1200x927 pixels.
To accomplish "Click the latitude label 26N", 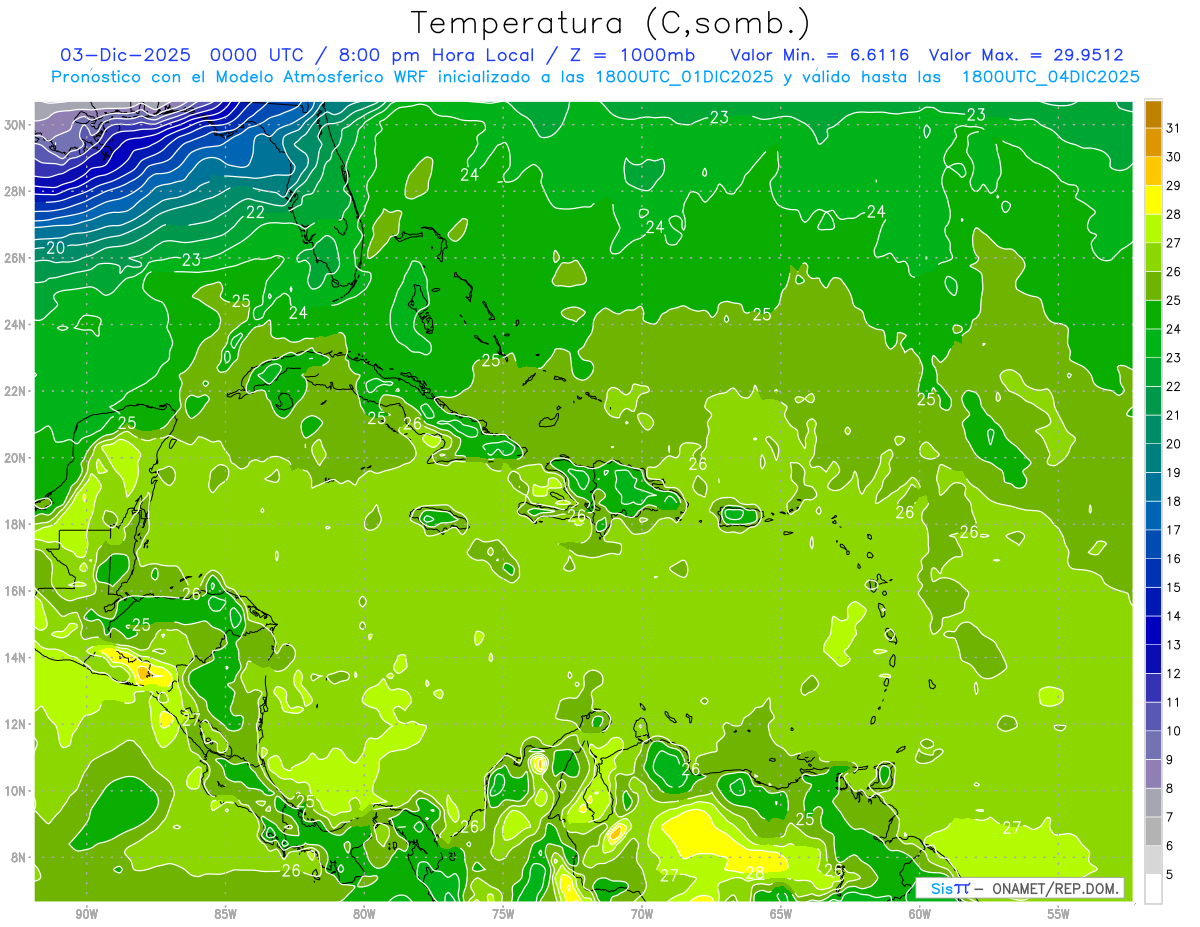I will click(15, 258).
